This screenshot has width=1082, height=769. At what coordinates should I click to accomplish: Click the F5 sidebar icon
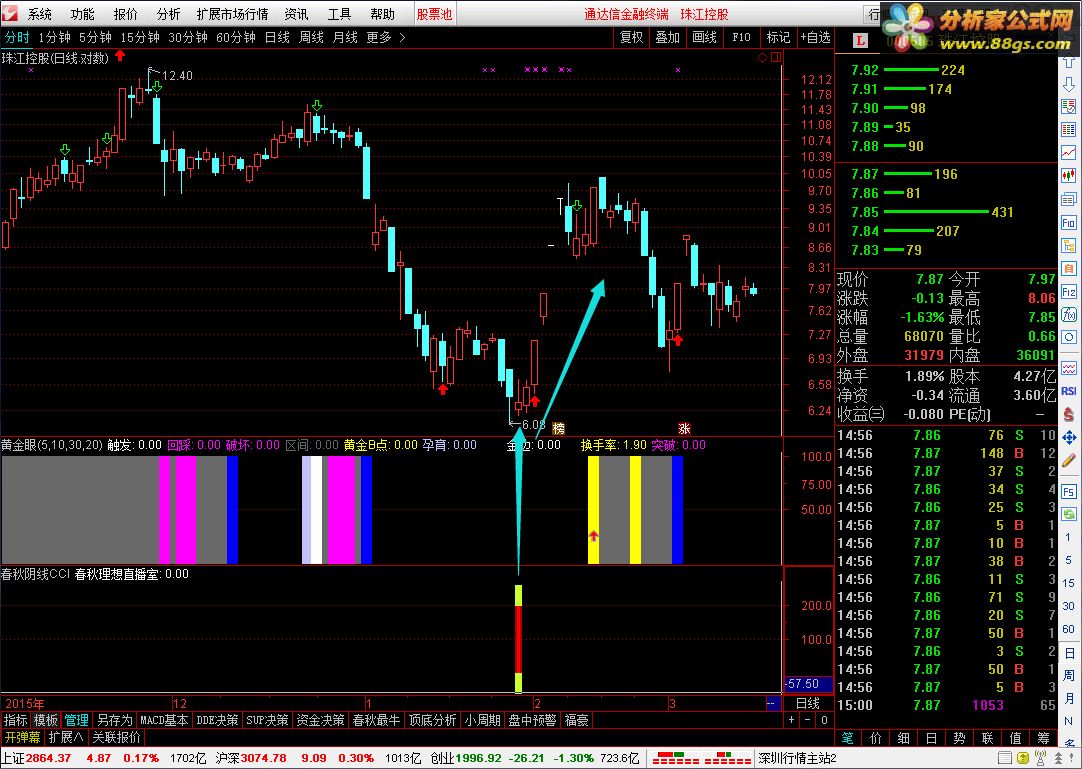click(x=1068, y=491)
